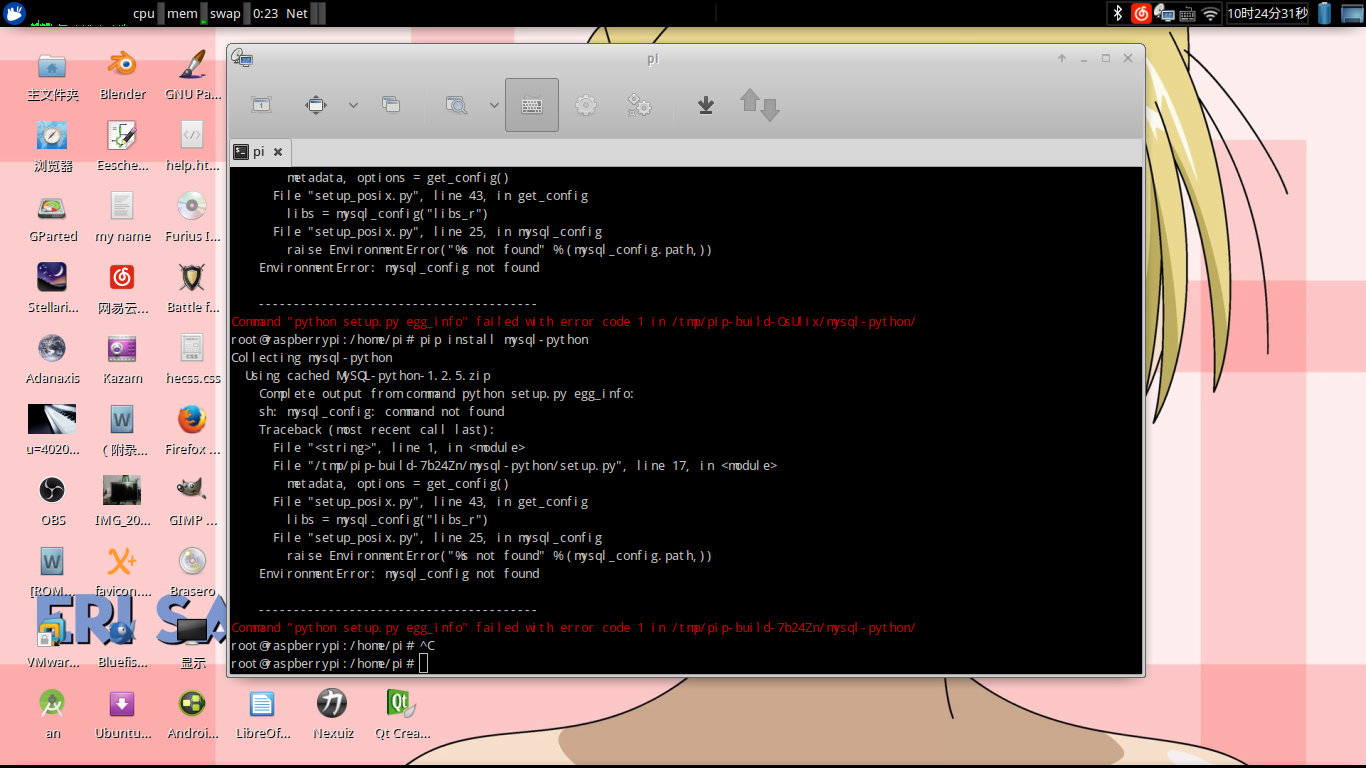Click inside the terminal at the prompt cursor
This screenshot has width=1366, height=768.
click(424, 664)
